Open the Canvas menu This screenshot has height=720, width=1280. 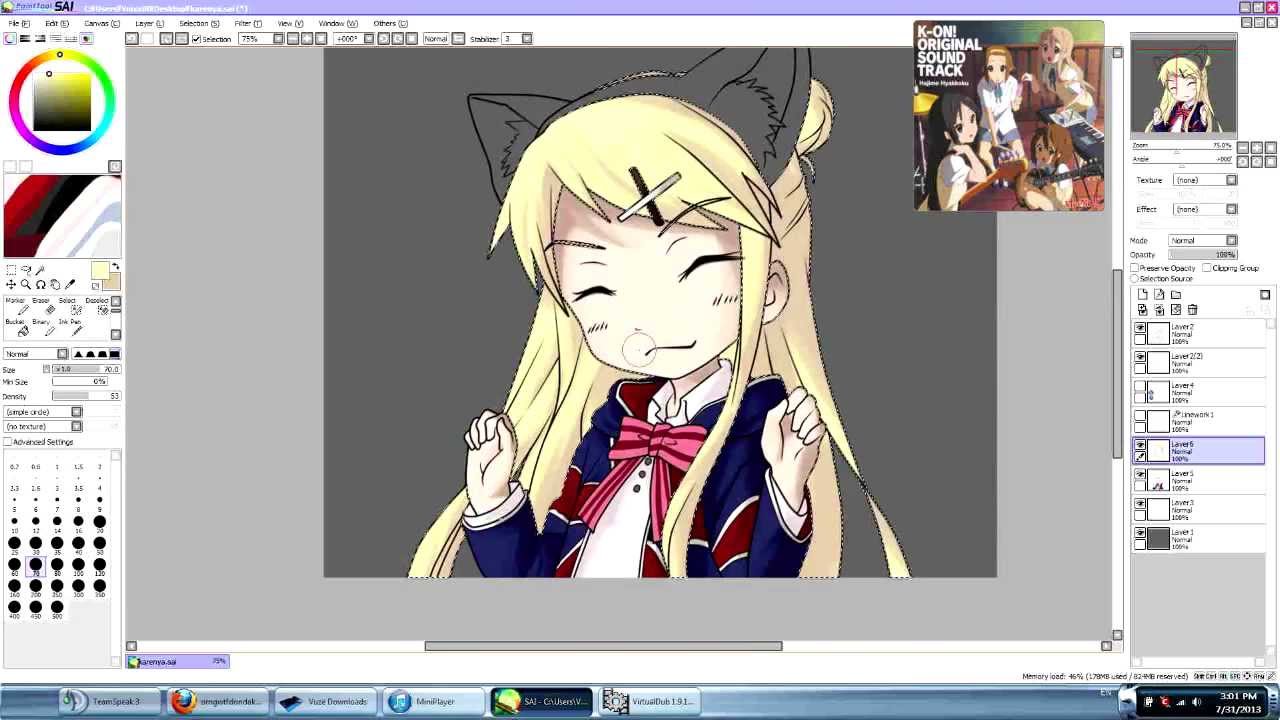[x=101, y=23]
